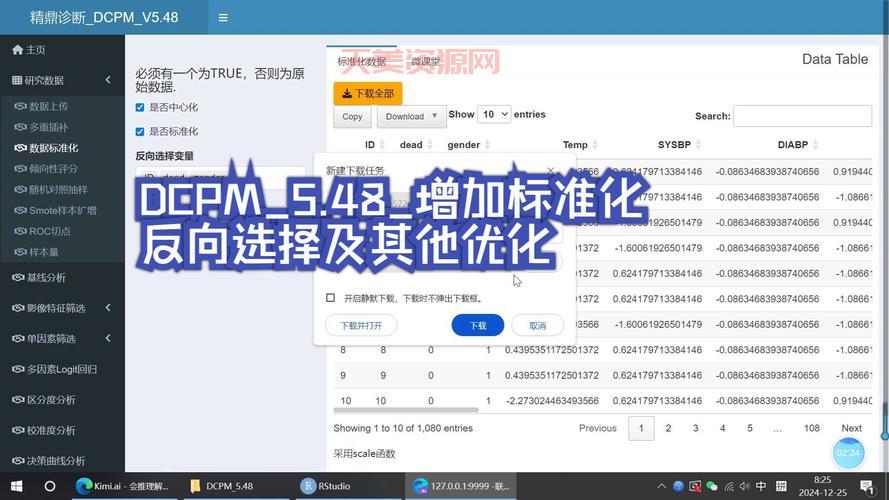Image resolution: width=889 pixels, height=500 pixels.
Task: Open the Download dropdown button
Action: 412,116
